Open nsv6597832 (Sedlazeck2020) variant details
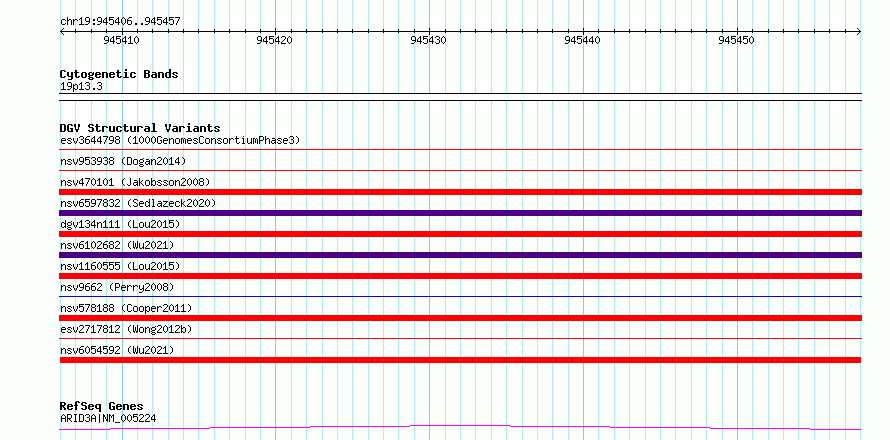This screenshot has width=890, height=440. (x=138, y=203)
